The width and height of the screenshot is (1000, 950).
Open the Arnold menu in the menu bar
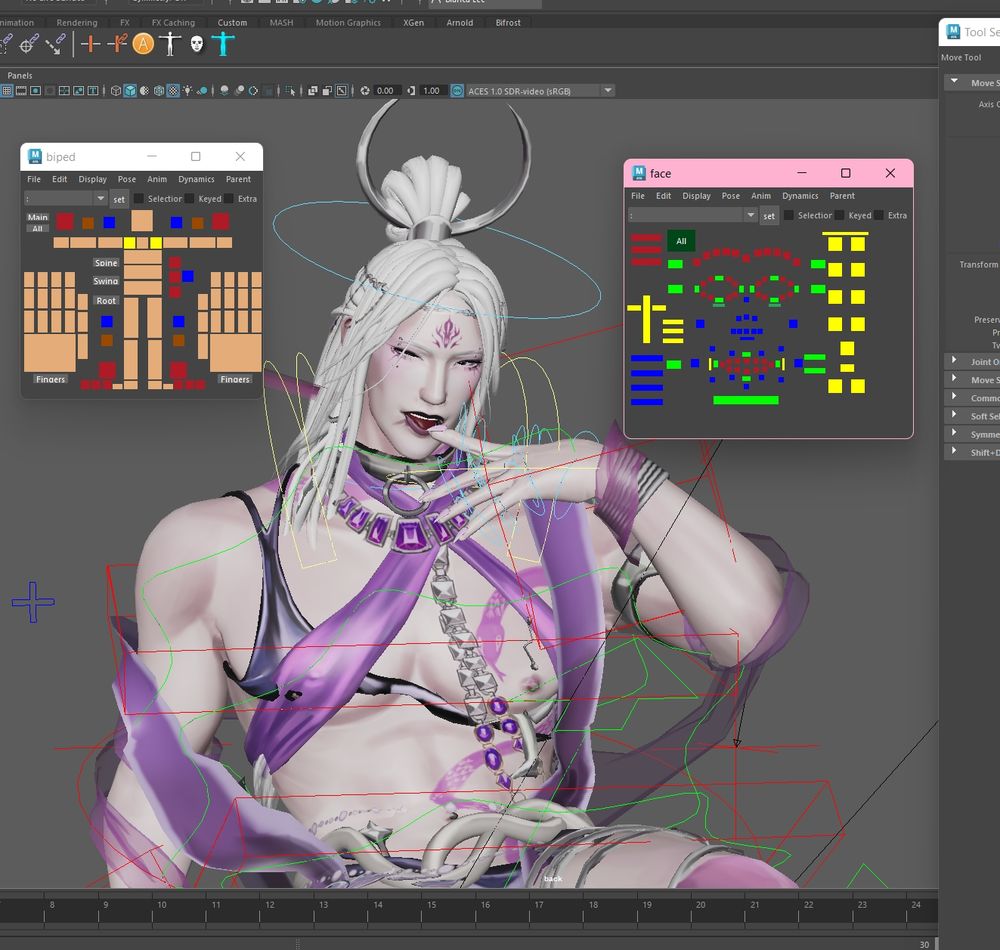tap(459, 22)
